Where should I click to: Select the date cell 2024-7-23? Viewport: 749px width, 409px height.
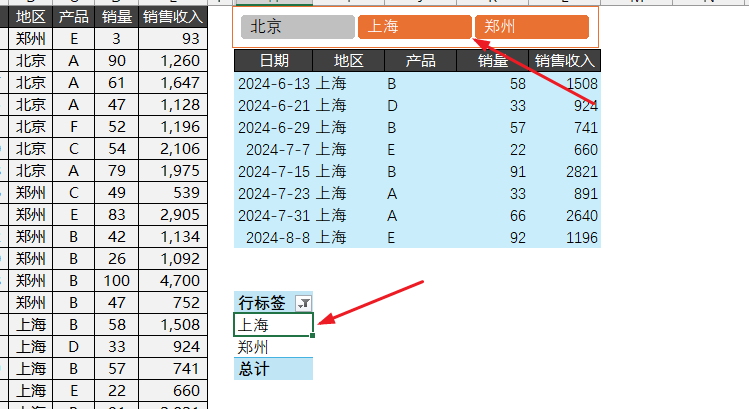pyautogui.click(x=274, y=194)
